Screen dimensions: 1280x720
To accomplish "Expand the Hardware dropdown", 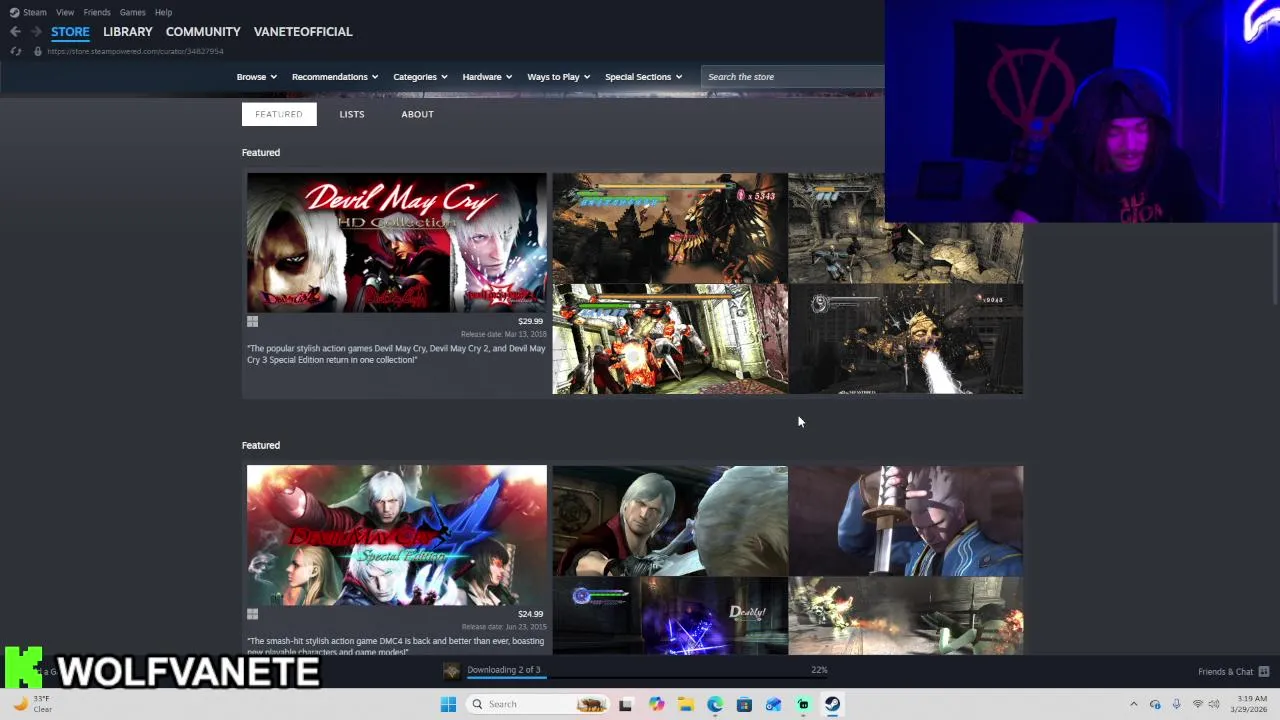I will (x=487, y=77).
